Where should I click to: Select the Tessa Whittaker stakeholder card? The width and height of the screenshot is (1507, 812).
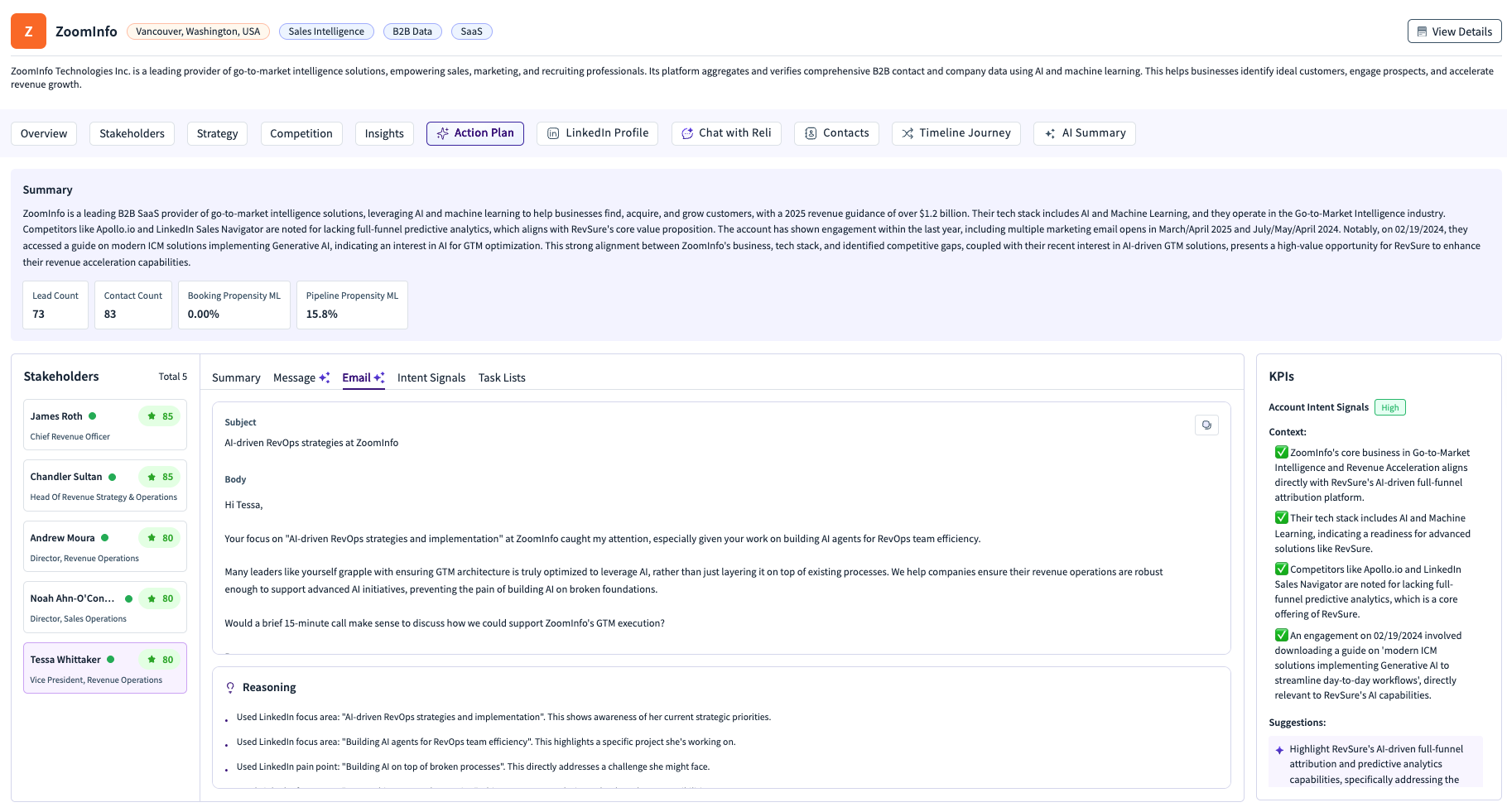[105, 668]
